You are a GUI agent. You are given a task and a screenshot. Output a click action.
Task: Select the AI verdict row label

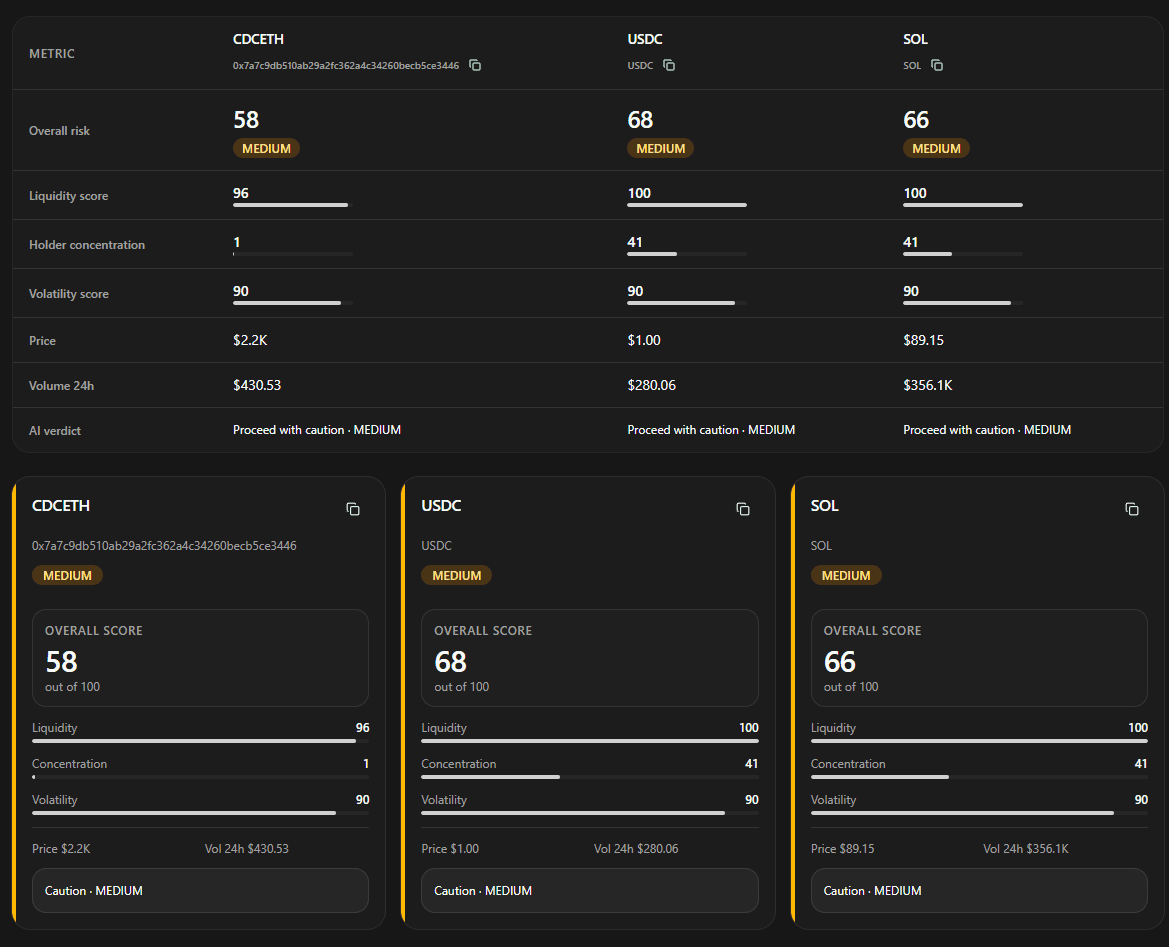(x=54, y=430)
